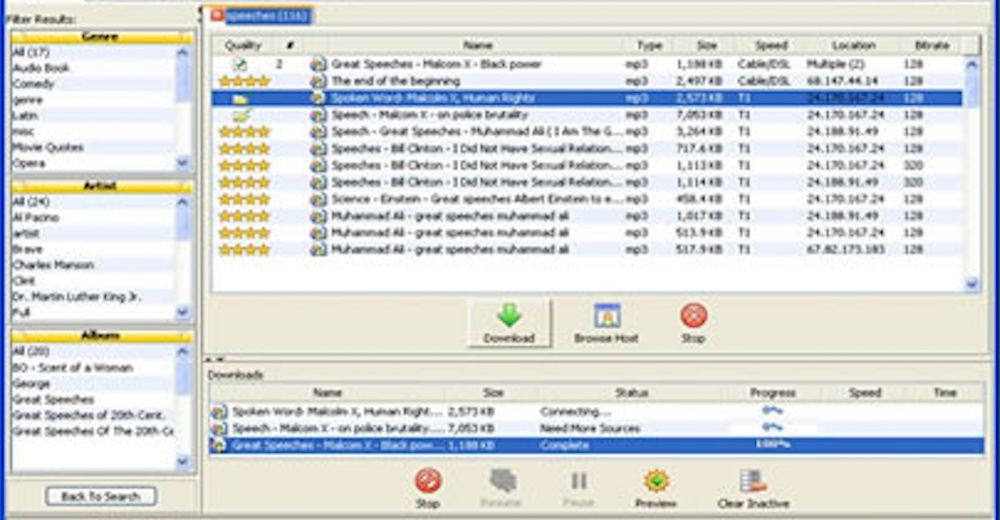This screenshot has height=520, width=1000.
Task: Clear Inactive downloads from the list
Action: click(753, 489)
